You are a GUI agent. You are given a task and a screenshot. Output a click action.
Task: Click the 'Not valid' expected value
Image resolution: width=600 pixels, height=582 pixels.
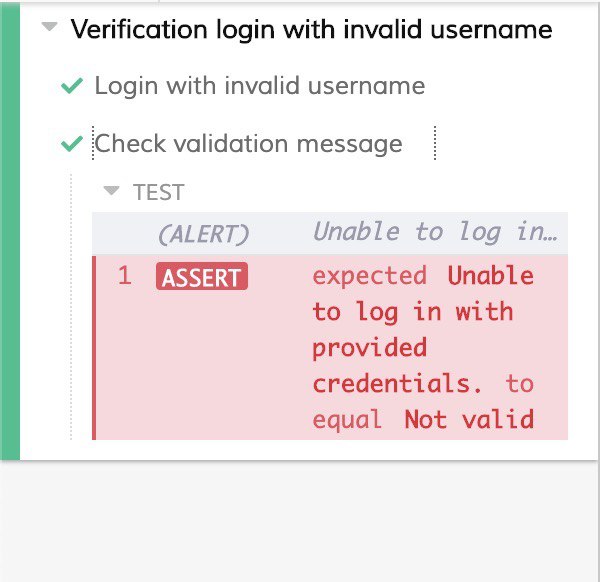[x=468, y=419]
